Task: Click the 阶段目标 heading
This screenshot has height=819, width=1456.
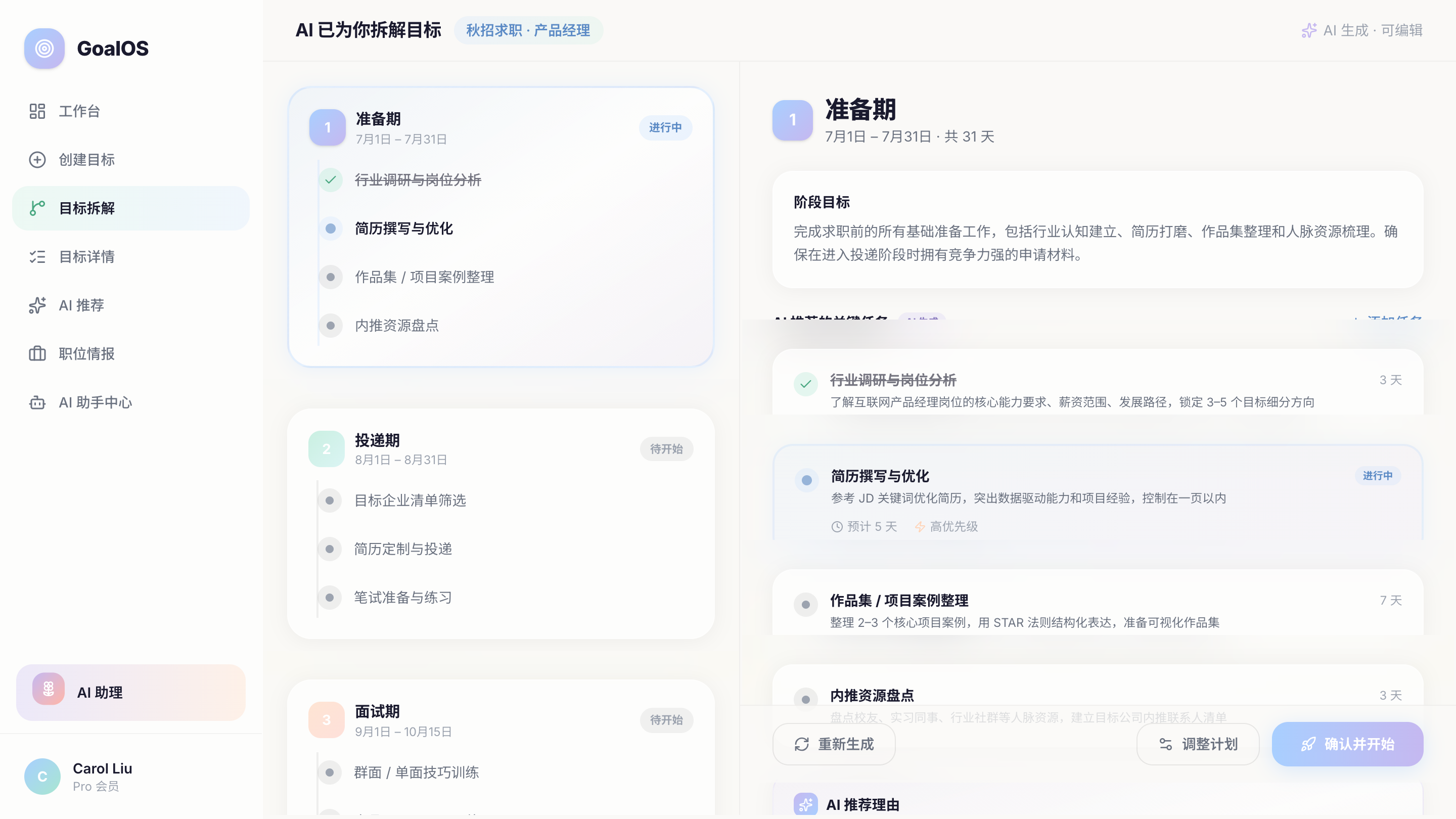Action: [822, 202]
